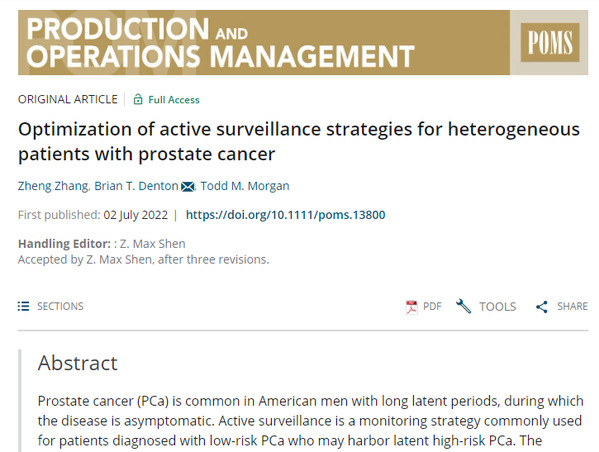Open author Todd M. Morgan's details

click(245, 186)
